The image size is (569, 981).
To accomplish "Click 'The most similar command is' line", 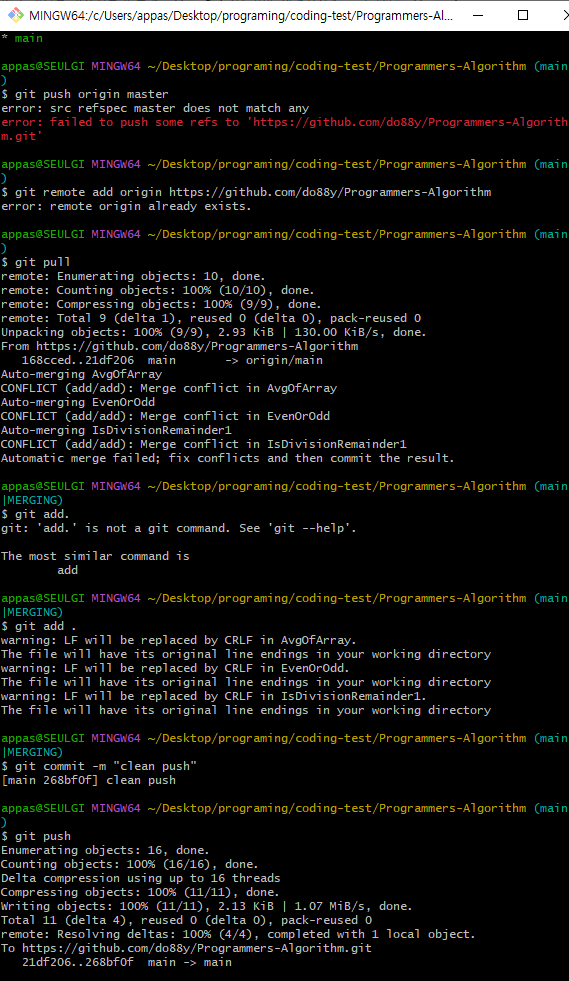I will pyautogui.click(x=95, y=556).
